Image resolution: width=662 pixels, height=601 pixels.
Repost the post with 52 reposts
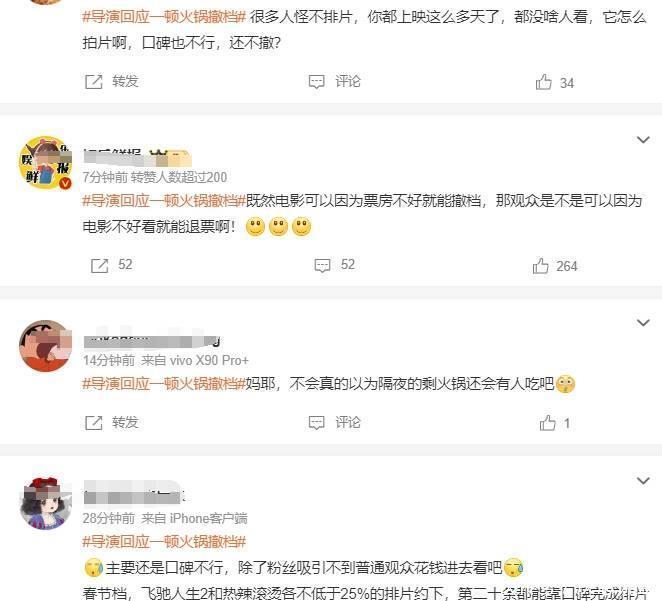[x=111, y=265]
